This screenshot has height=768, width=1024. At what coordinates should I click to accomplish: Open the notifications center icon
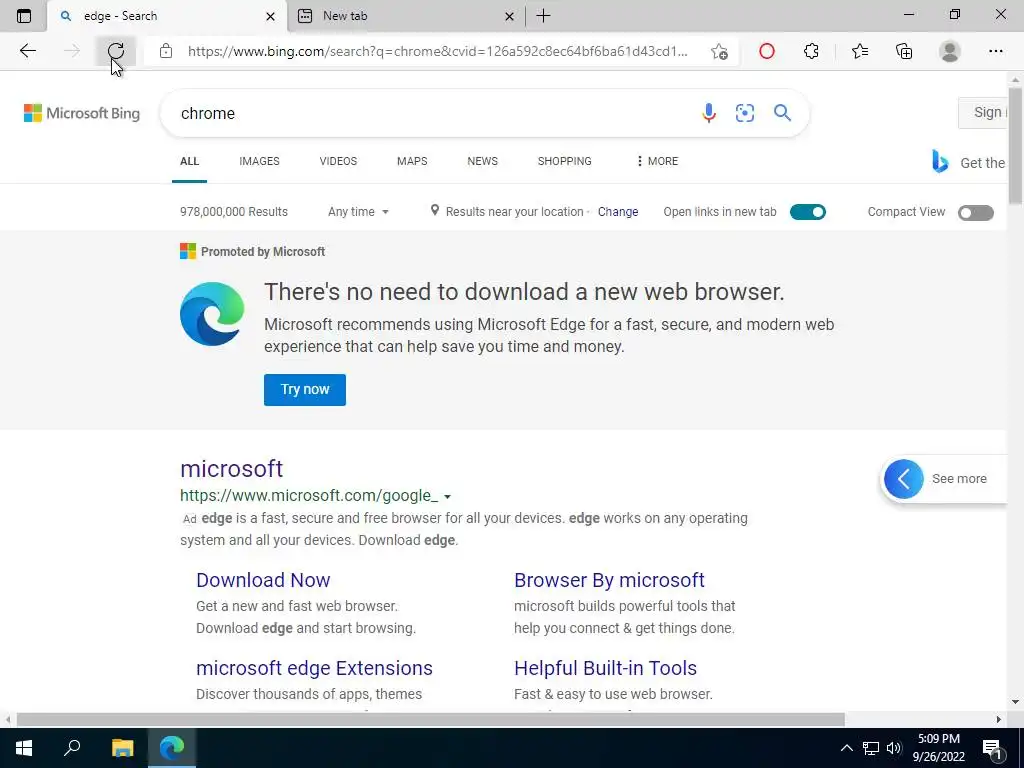click(x=993, y=748)
